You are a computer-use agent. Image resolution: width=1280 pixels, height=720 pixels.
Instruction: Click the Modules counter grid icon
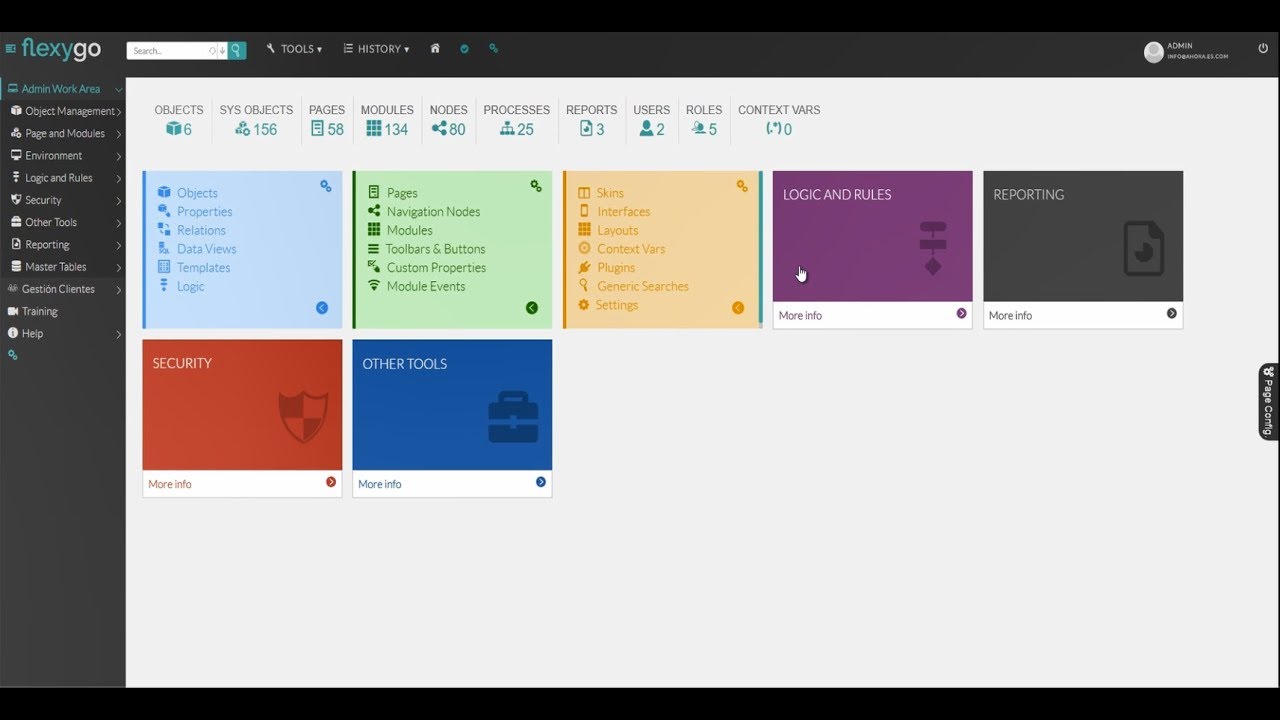374,129
